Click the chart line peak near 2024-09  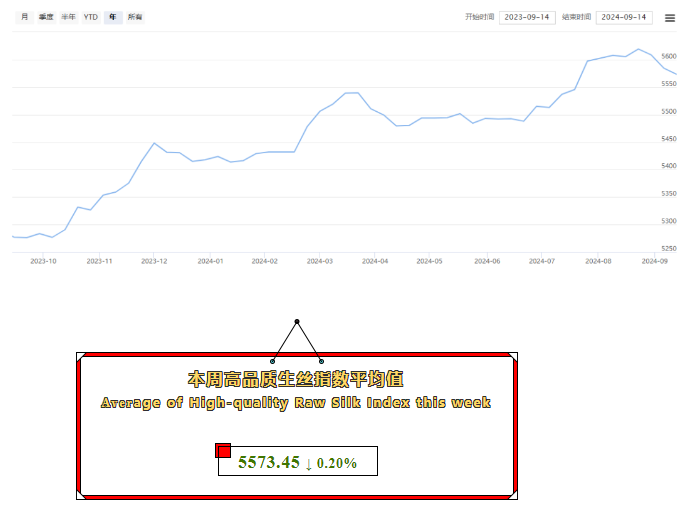638,49
